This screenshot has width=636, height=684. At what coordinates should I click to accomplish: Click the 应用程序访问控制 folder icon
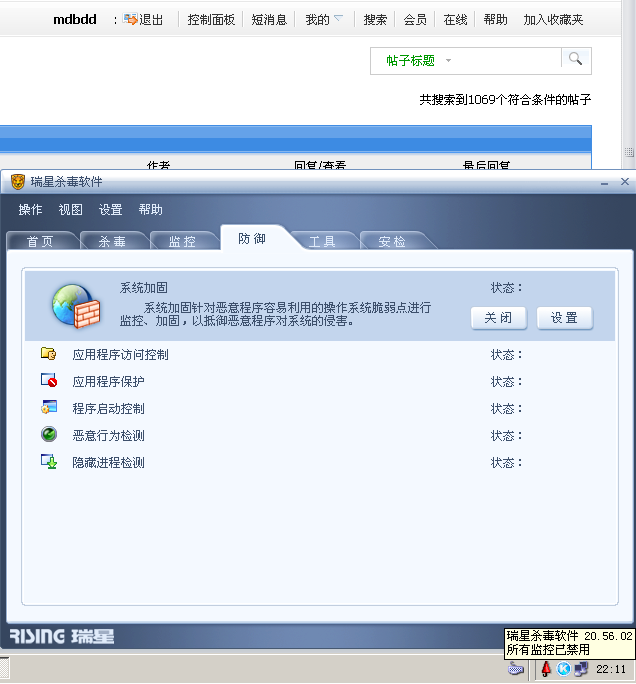tap(48, 353)
